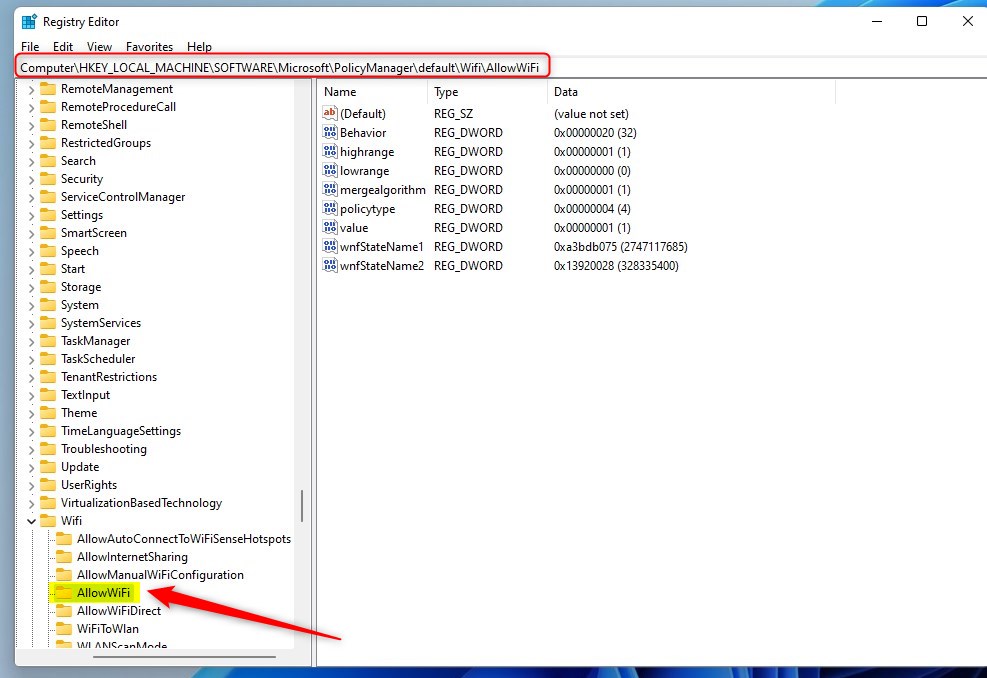Click the mergealgorithm DWORD value icon
This screenshot has width=987, height=678.
[x=330, y=189]
